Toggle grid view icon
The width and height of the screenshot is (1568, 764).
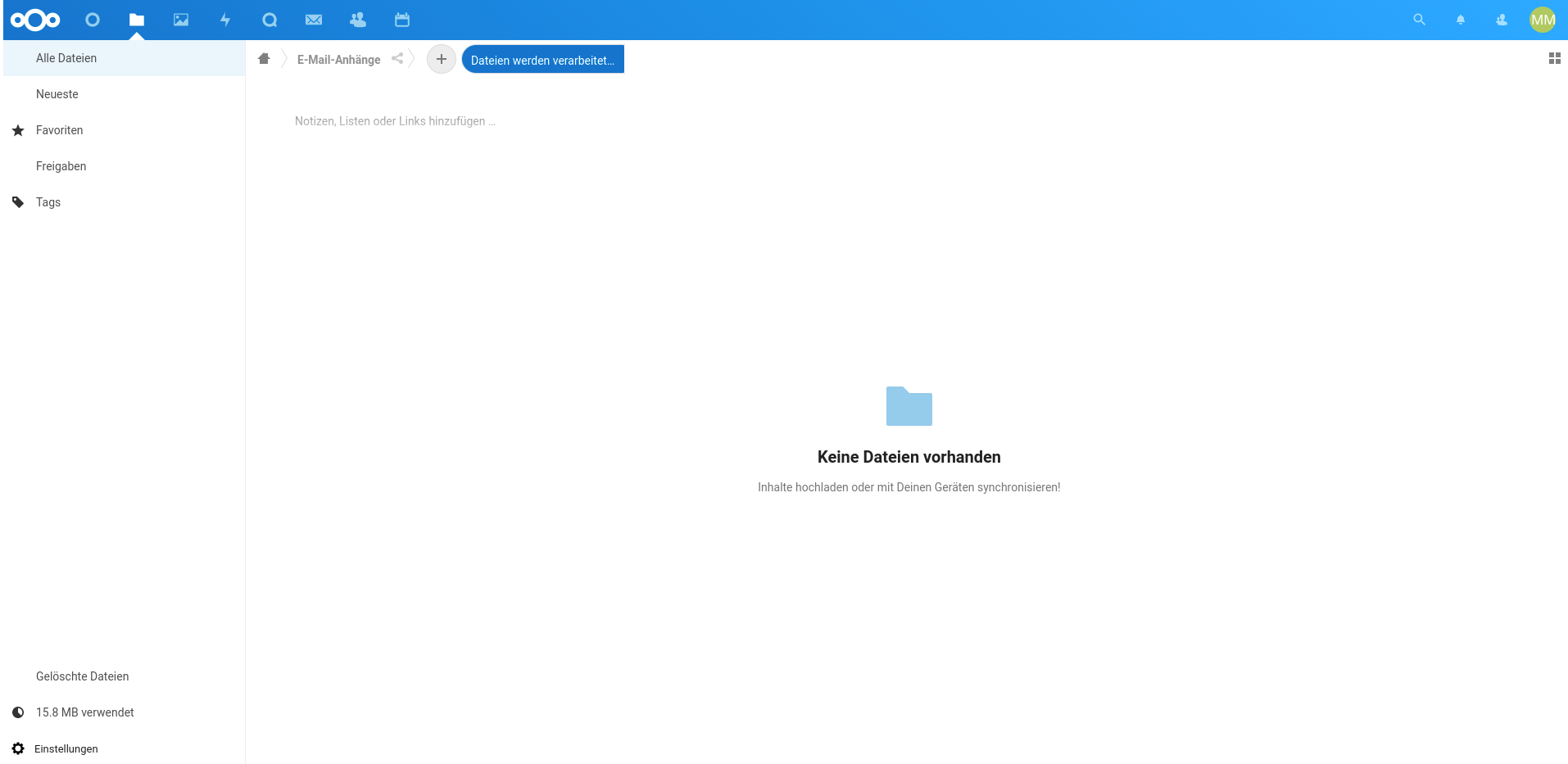click(1555, 58)
